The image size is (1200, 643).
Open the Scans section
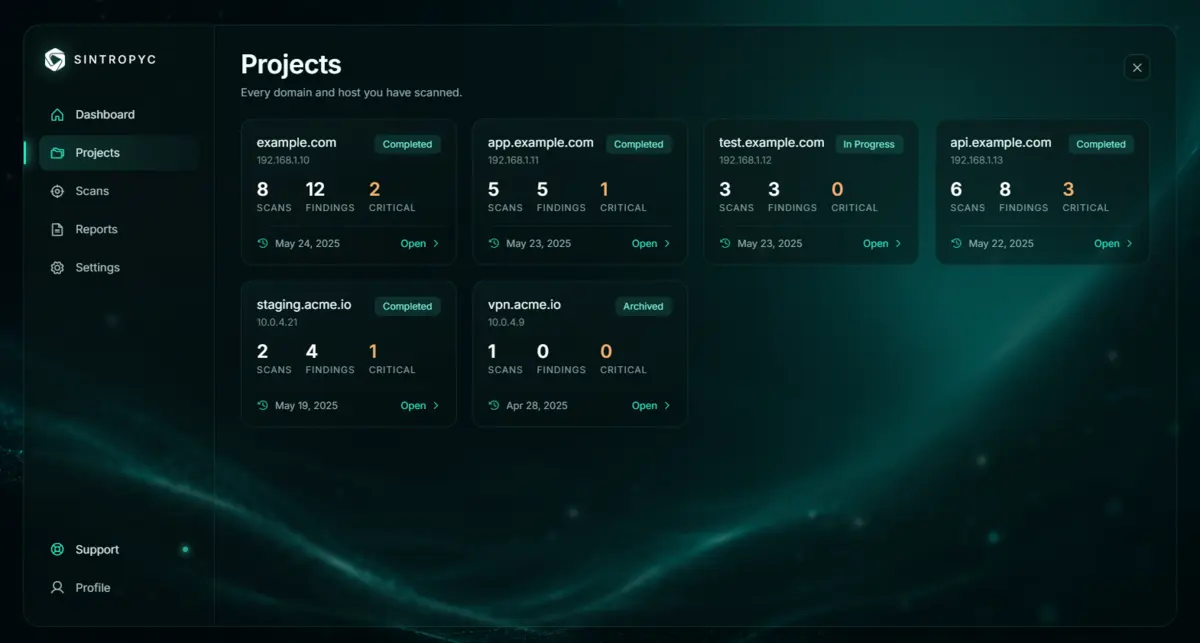coord(118,191)
